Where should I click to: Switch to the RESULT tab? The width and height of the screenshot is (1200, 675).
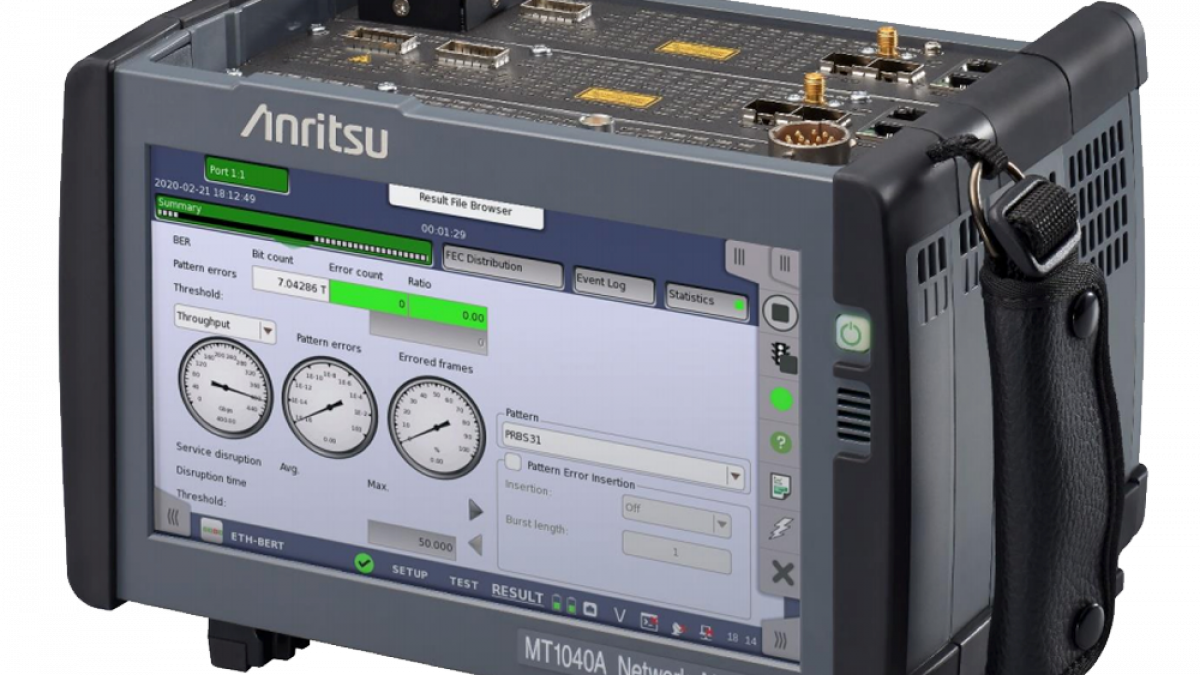pyautogui.click(x=517, y=593)
